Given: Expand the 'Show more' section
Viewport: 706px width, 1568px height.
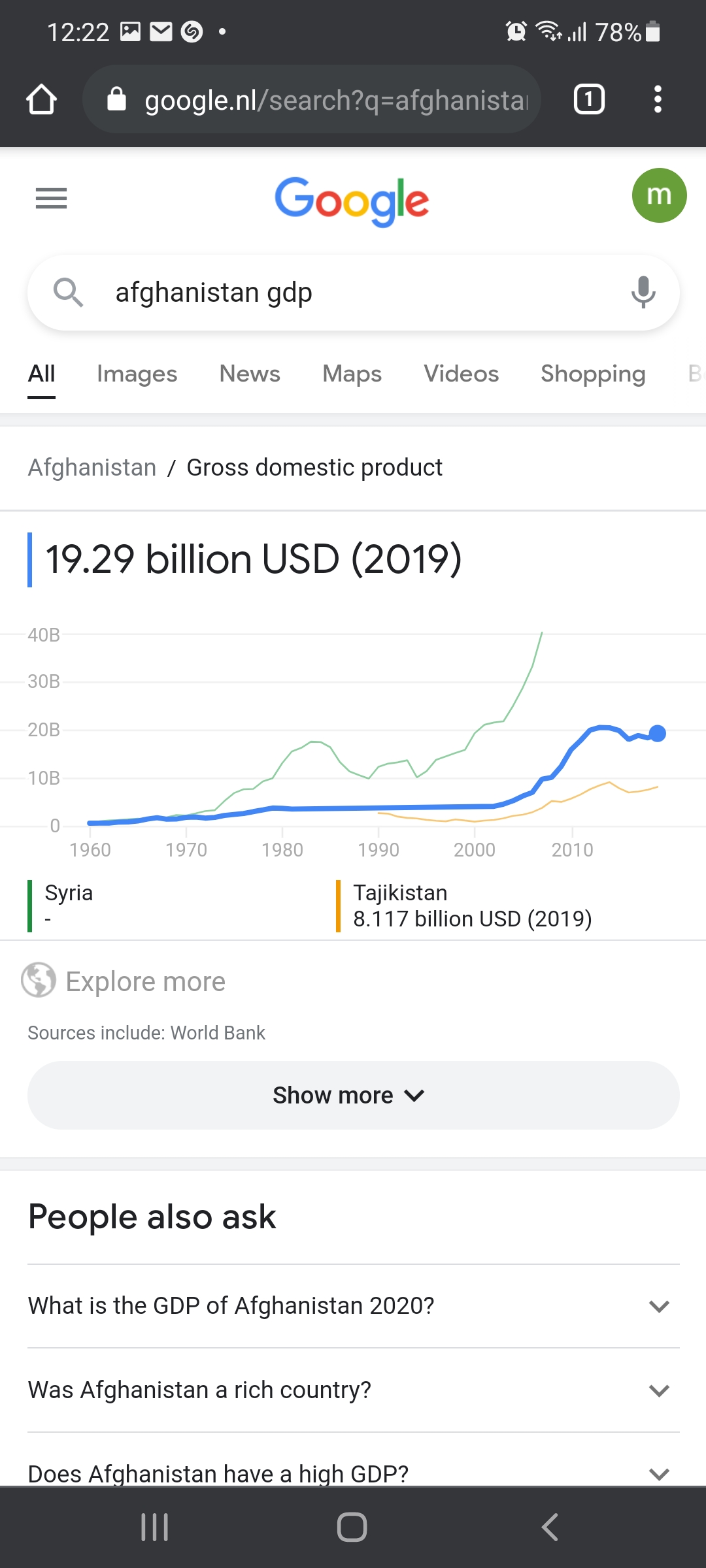Looking at the screenshot, I should coord(353,1096).
